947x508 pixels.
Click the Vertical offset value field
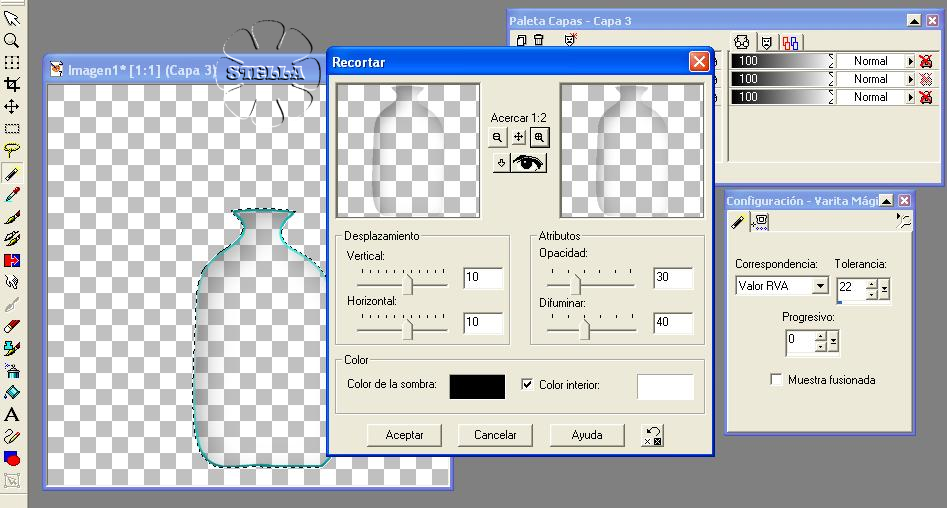483,277
